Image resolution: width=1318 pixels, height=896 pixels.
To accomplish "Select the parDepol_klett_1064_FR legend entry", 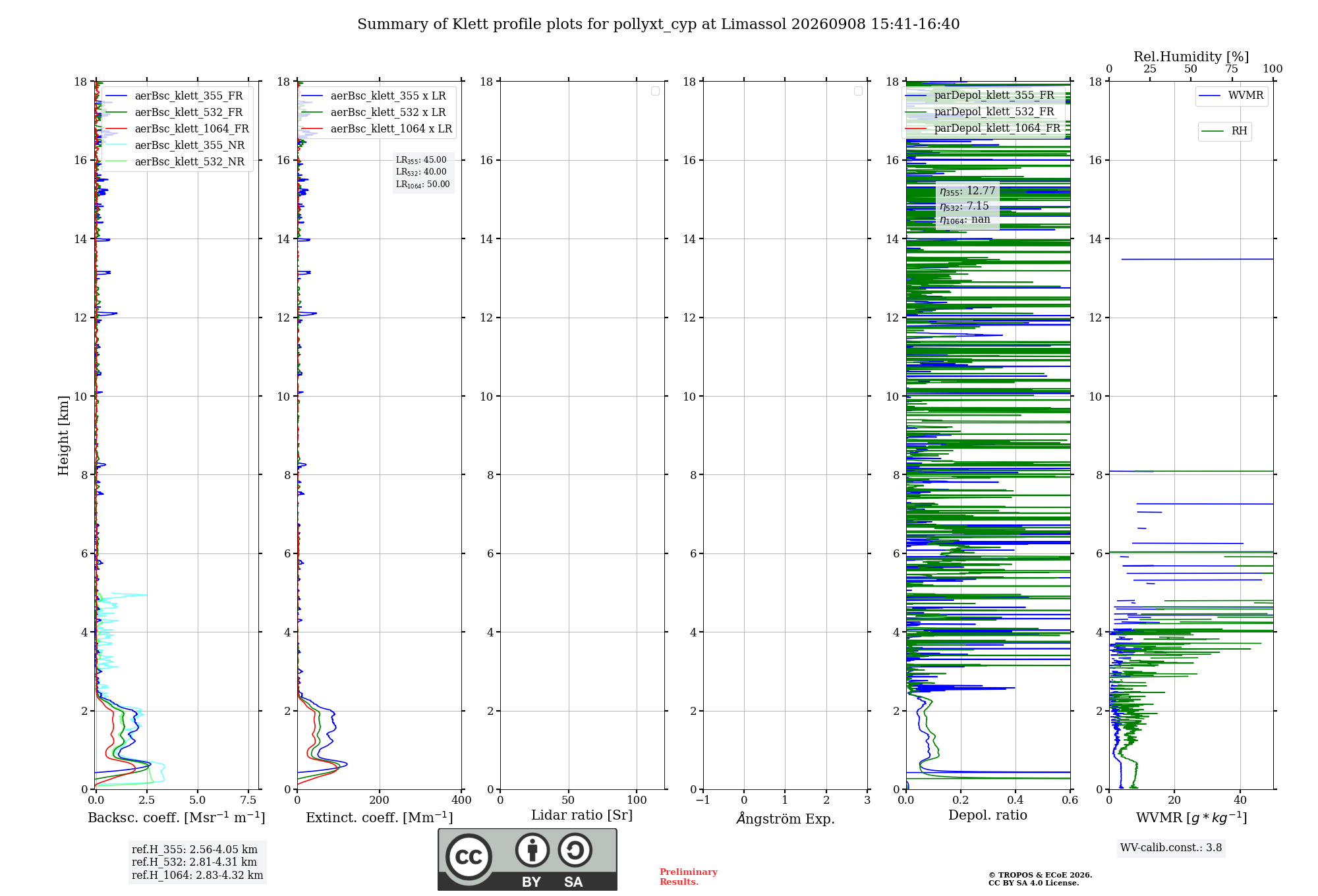I will click(x=984, y=128).
